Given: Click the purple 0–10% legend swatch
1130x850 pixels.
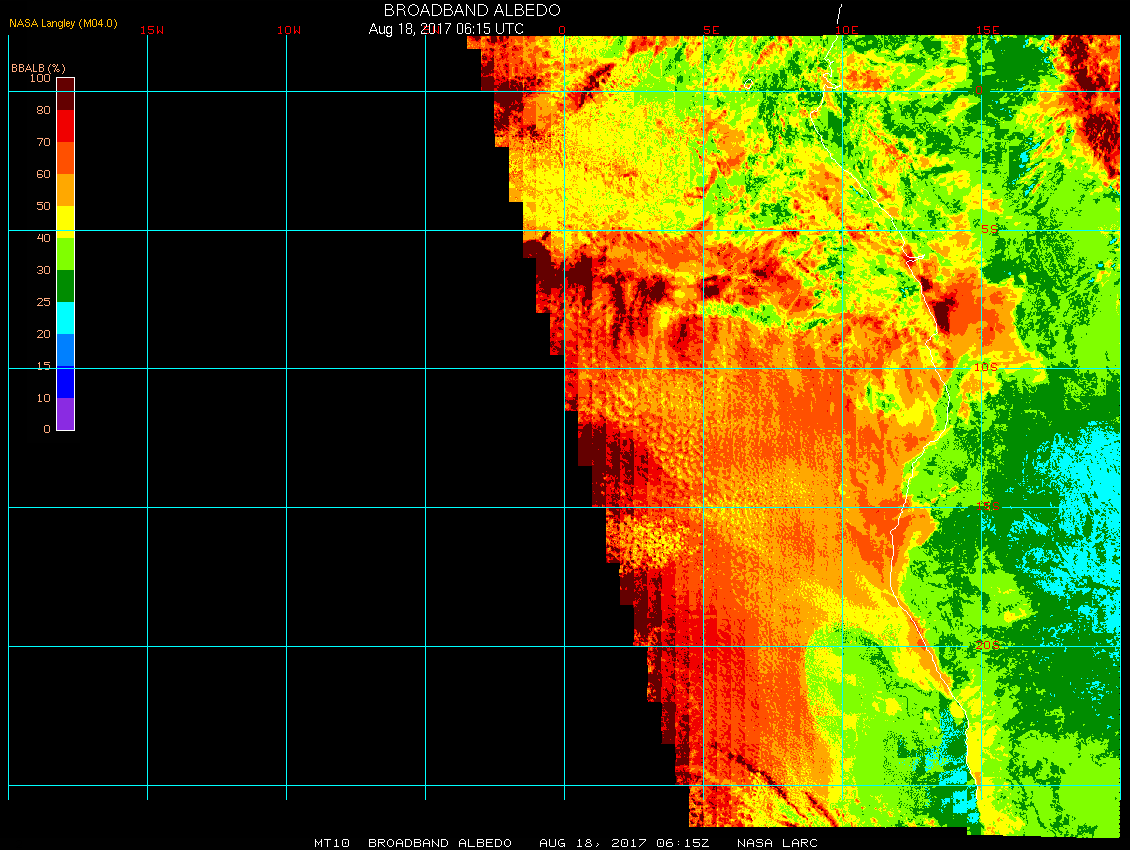Looking at the screenshot, I should (x=65, y=414).
